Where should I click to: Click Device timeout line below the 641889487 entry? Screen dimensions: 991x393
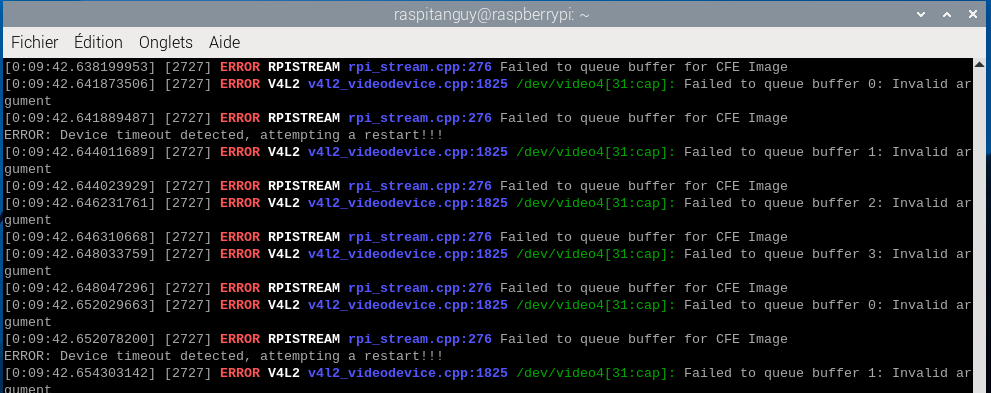tap(224, 135)
